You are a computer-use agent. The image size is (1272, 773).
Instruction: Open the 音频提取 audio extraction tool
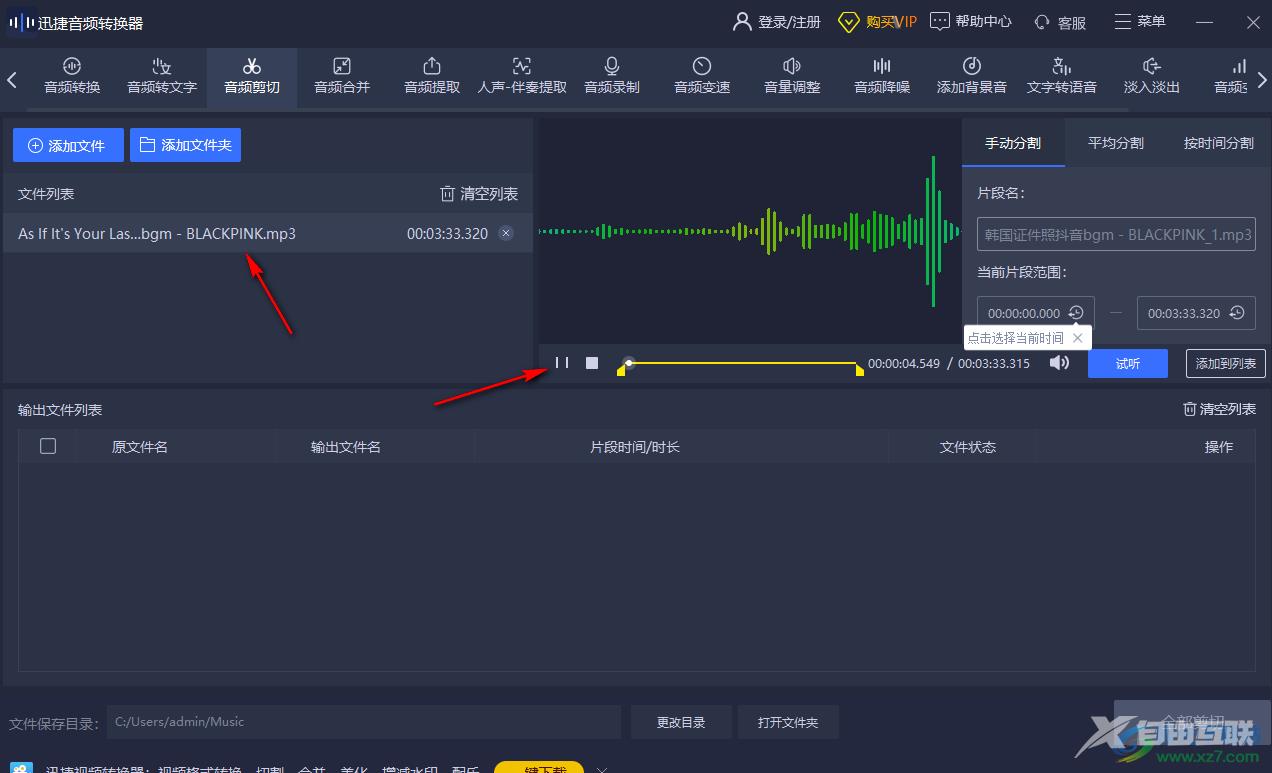click(x=432, y=77)
